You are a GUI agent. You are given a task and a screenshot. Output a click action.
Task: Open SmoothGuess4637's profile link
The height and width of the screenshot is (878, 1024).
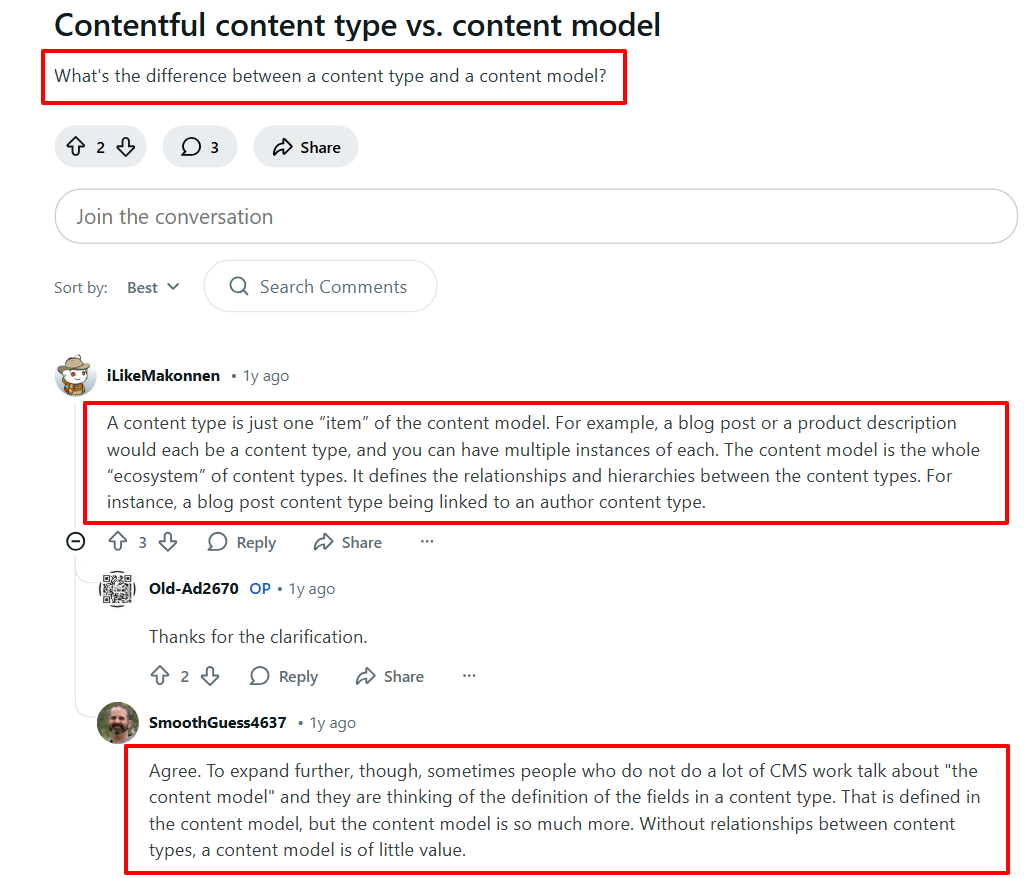217,722
